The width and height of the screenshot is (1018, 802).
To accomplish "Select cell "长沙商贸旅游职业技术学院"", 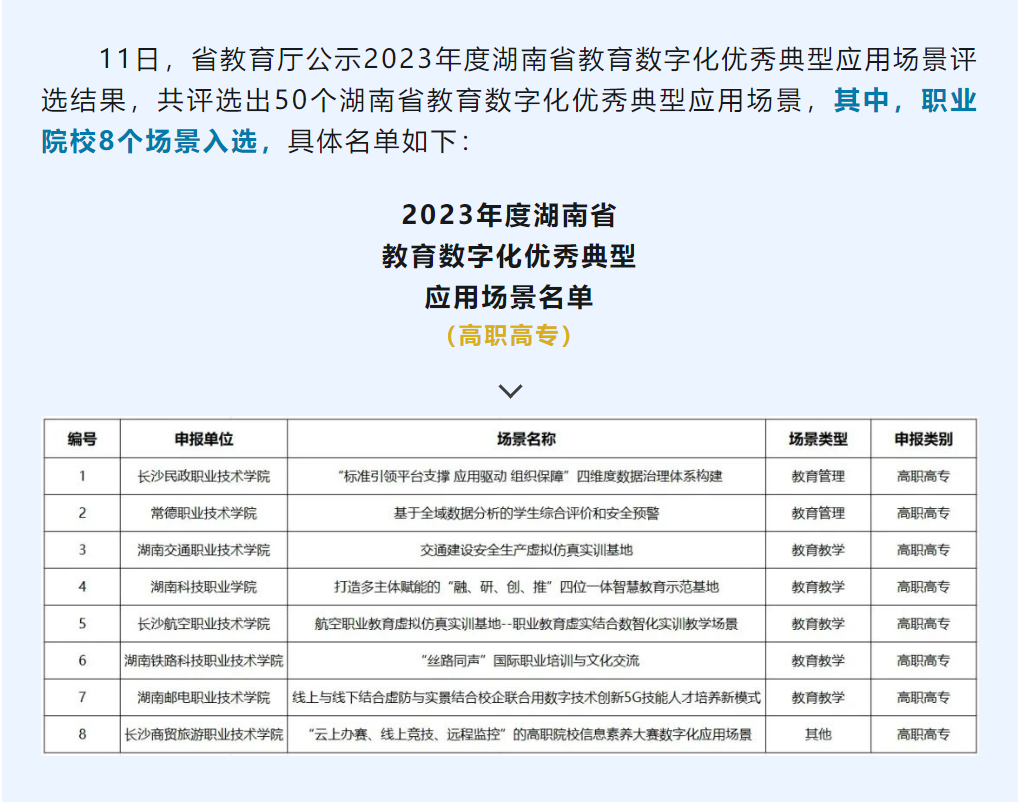I will click(204, 734).
